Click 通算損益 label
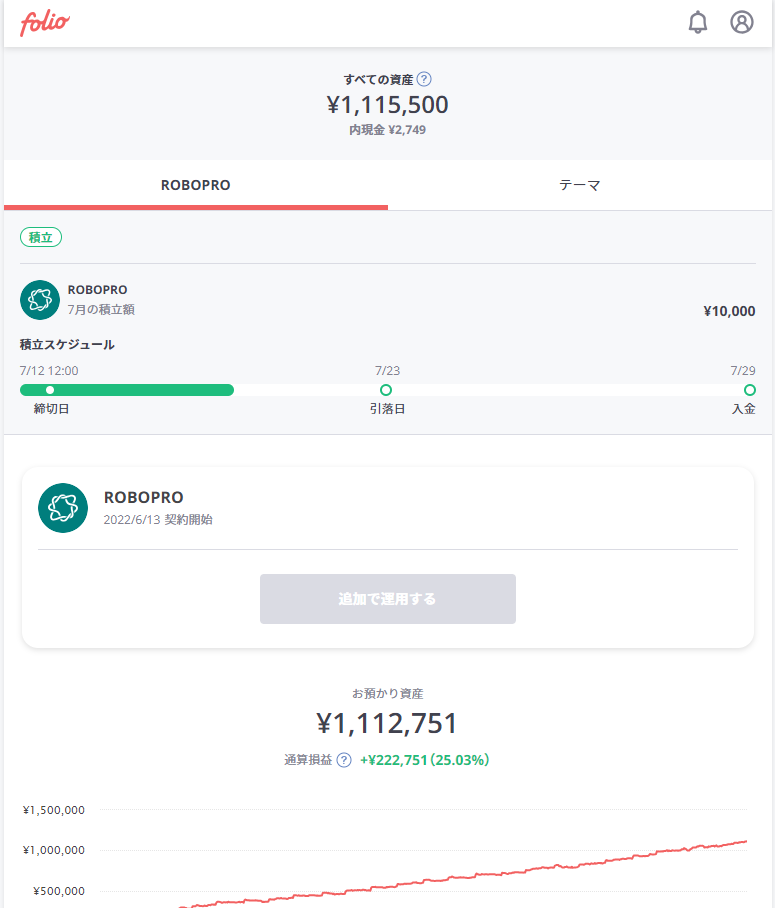 (x=308, y=760)
